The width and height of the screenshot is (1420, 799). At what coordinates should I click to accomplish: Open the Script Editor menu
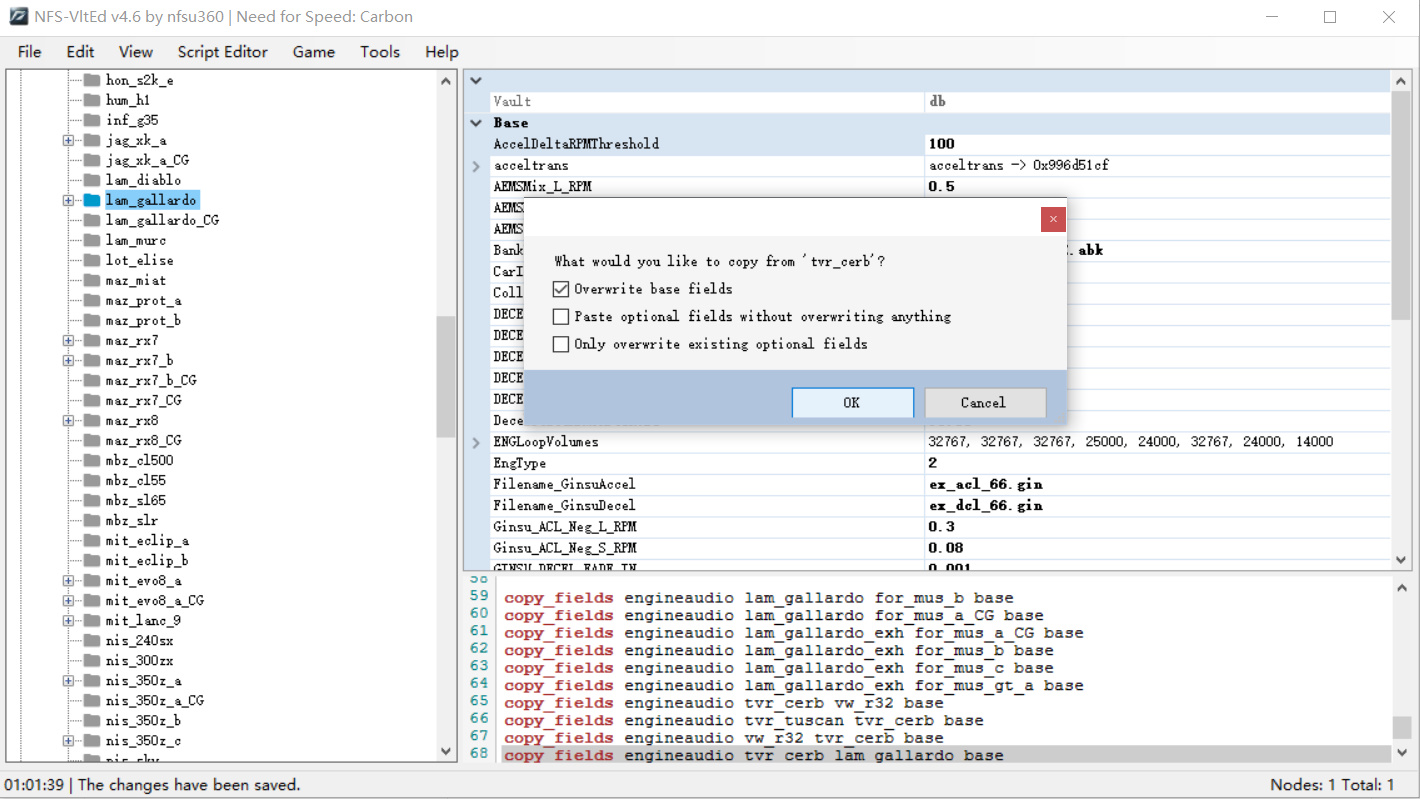pos(223,52)
